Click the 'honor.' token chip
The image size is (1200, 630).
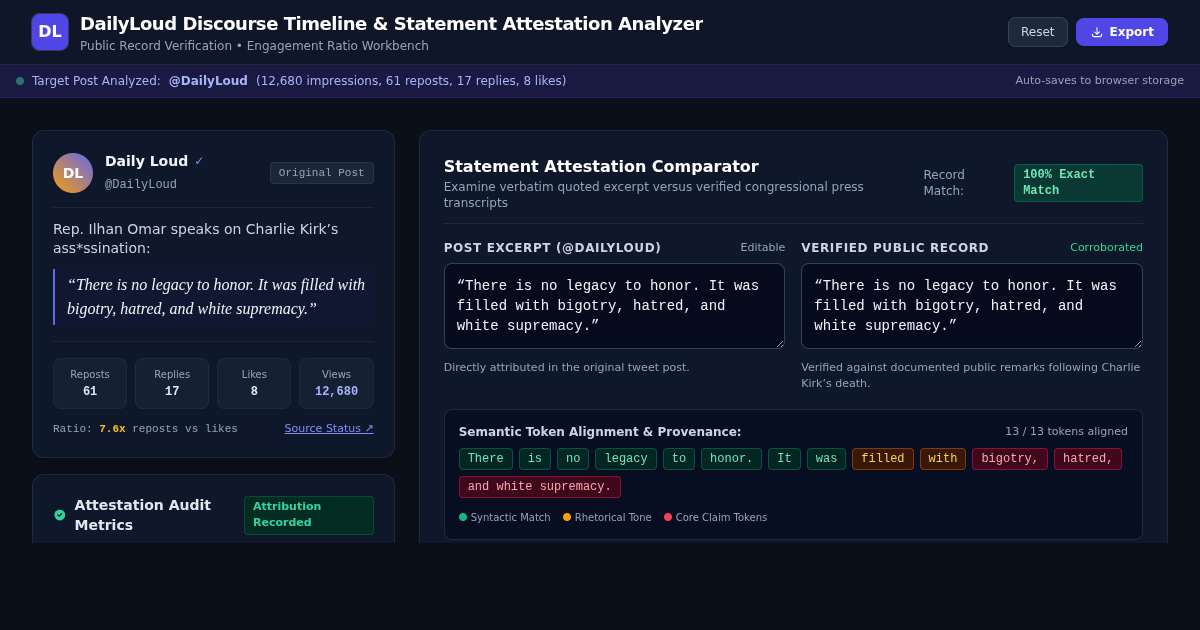click(x=731, y=459)
